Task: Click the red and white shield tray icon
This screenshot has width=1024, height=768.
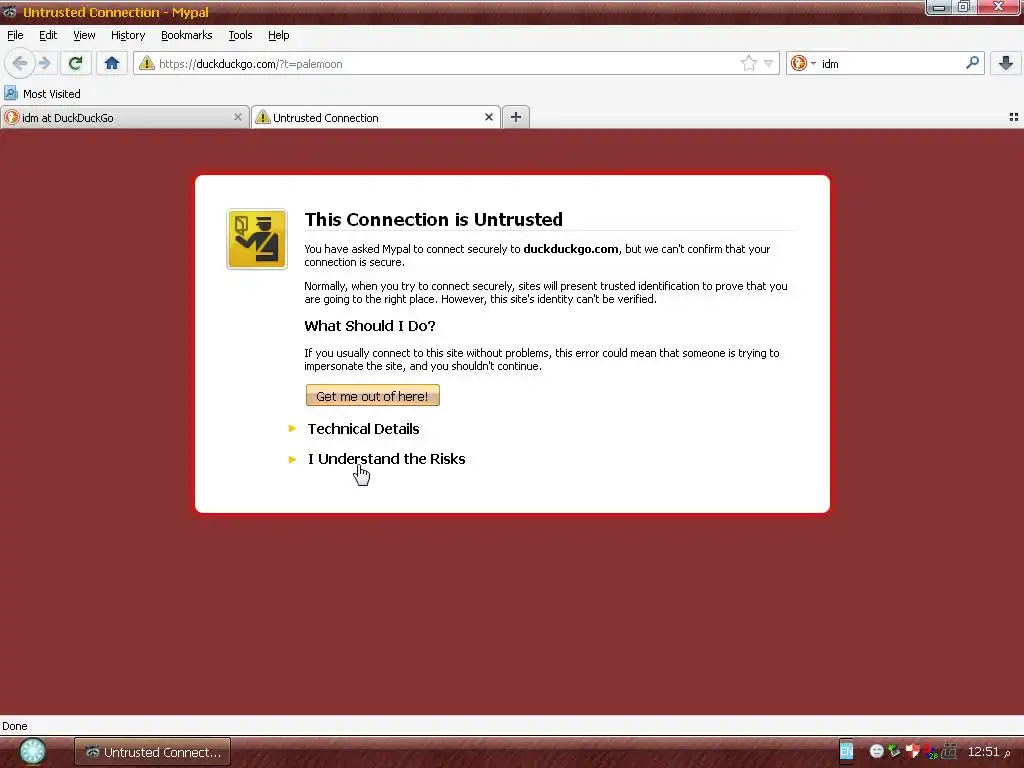Action: click(912, 752)
